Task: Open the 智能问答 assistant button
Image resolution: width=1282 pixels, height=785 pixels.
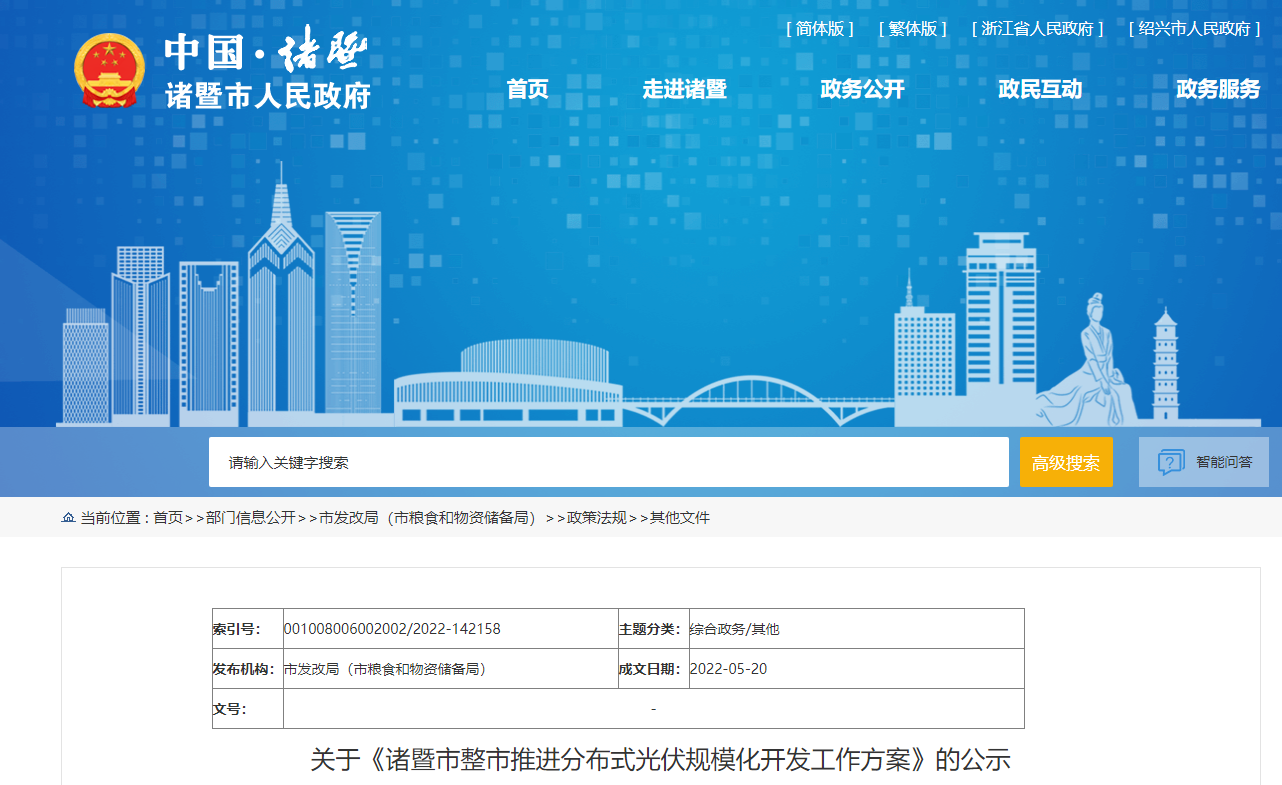Action: [1203, 462]
